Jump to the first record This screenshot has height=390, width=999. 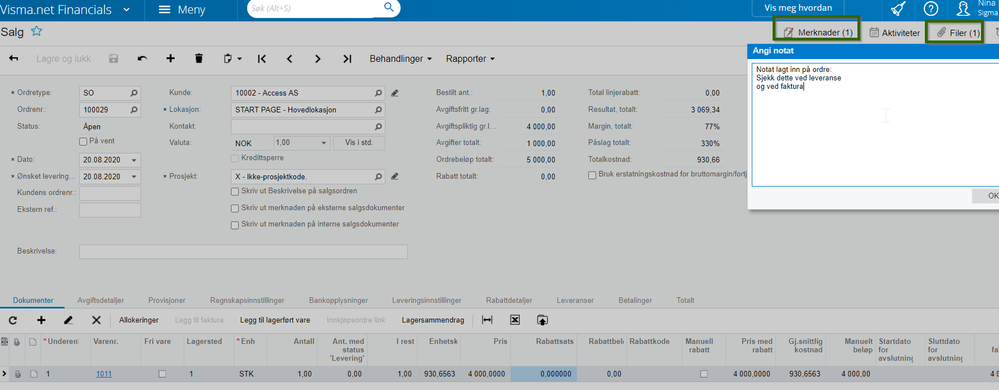[261, 59]
